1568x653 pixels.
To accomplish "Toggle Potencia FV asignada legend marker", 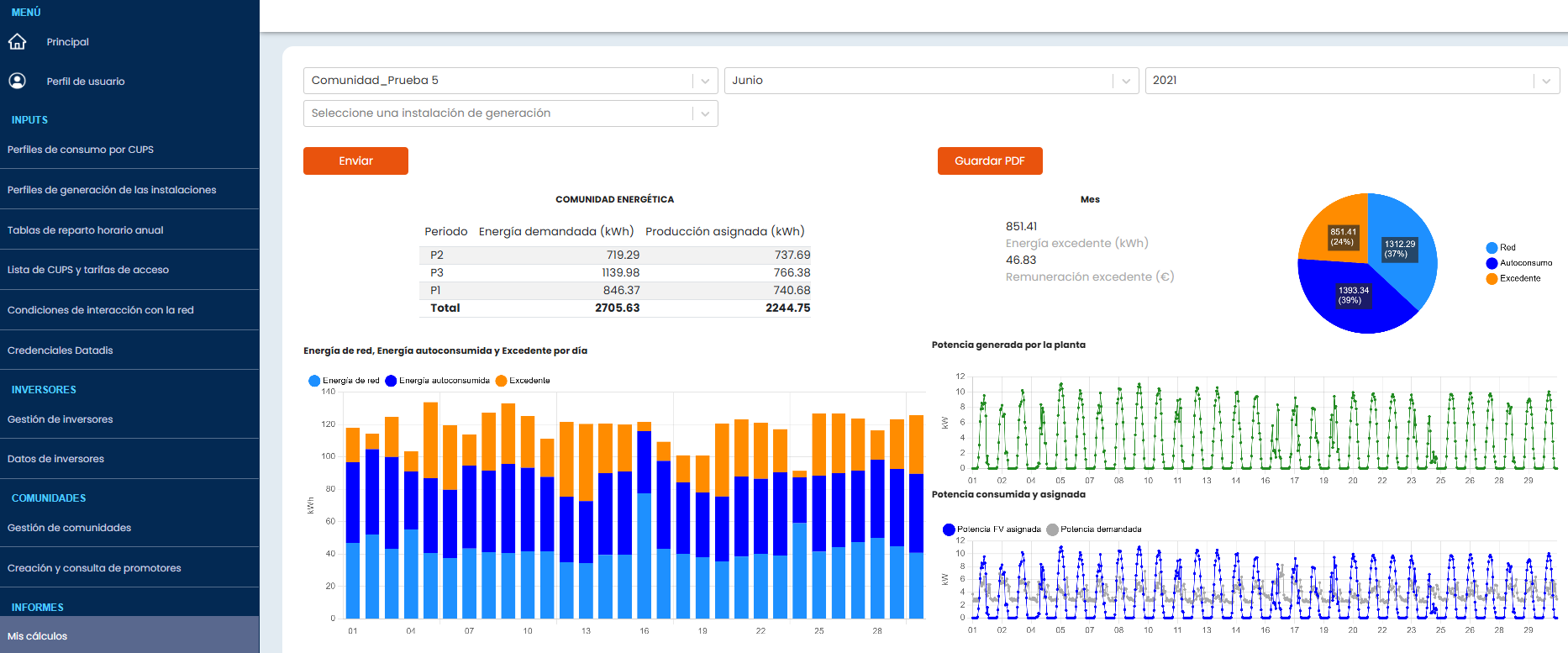I will tap(949, 529).
